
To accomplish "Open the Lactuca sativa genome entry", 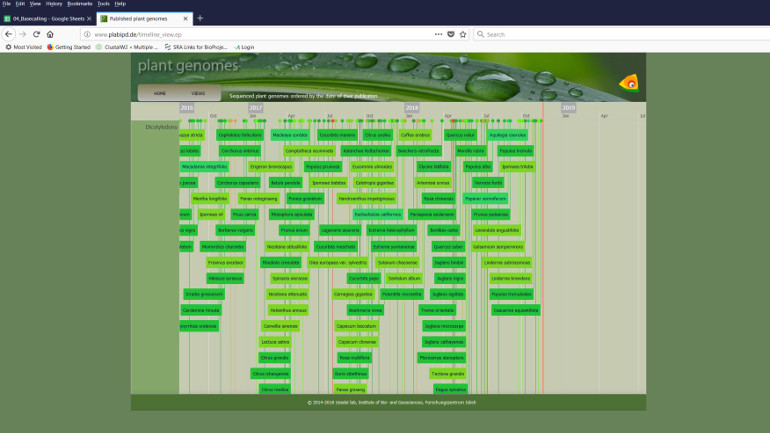I will (x=275, y=342).
